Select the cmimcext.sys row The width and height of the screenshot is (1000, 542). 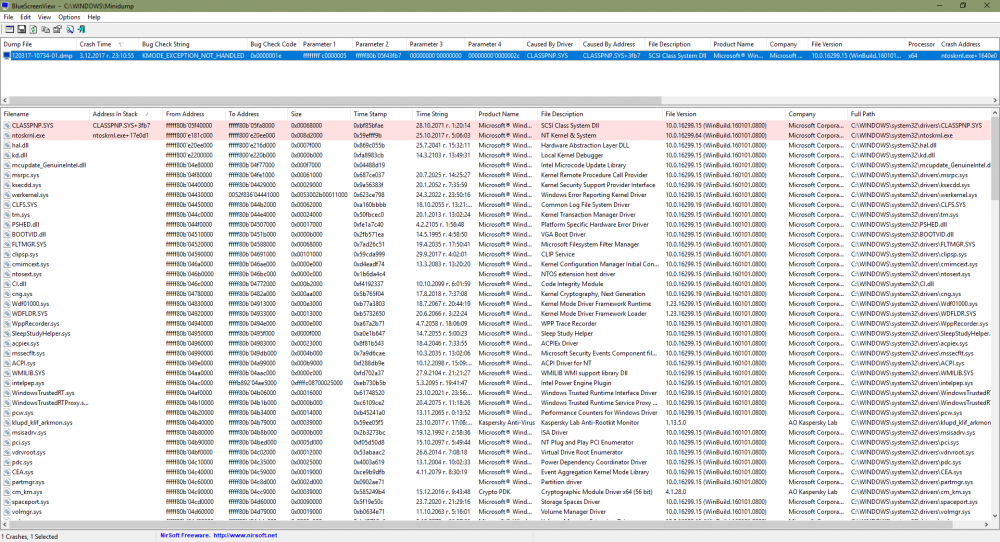coord(496,264)
